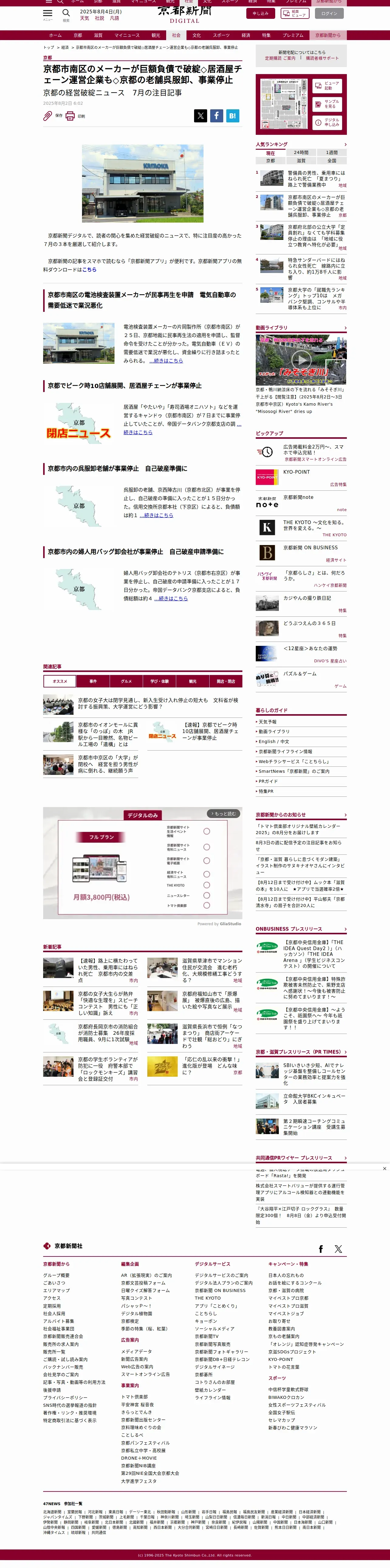Viewport: 390px width, 1568px height.
Task: Select 電子紙面 circle in plan ad
Action: 207,861
